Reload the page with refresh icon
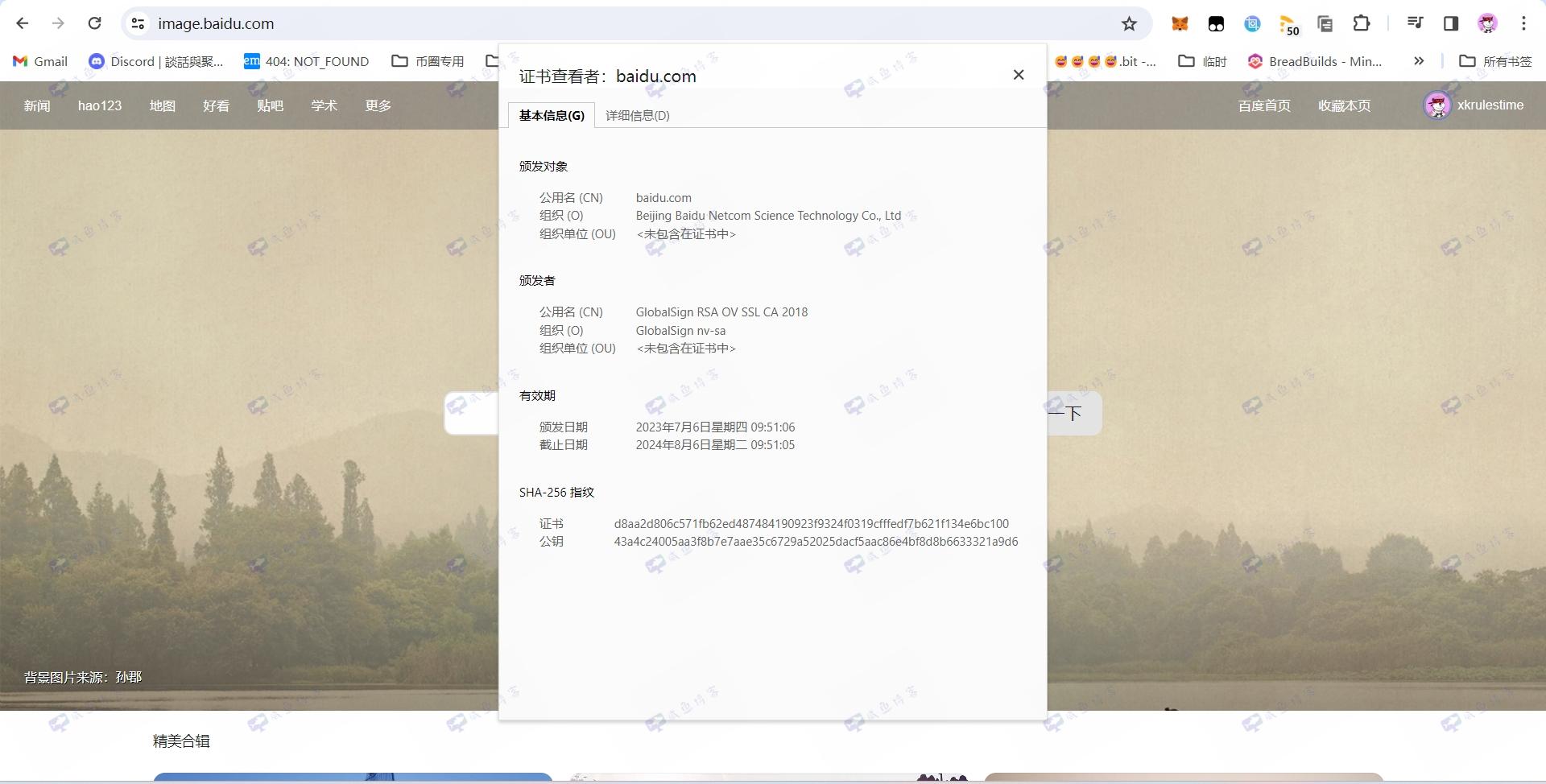1546x784 pixels. pos(94,23)
